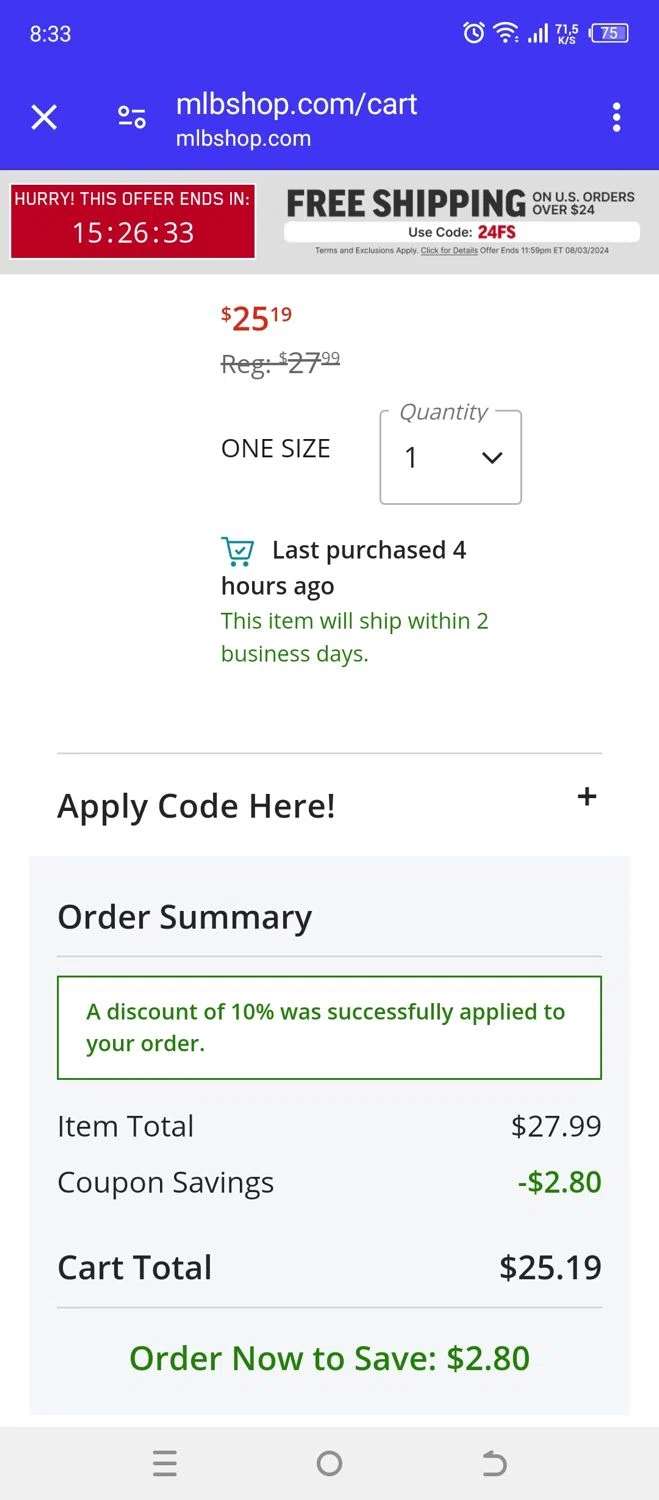The image size is (659, 1500).
Task: Tap the Wi-Fi status icon
Action: pyautogui.click(x=507, y=33)
